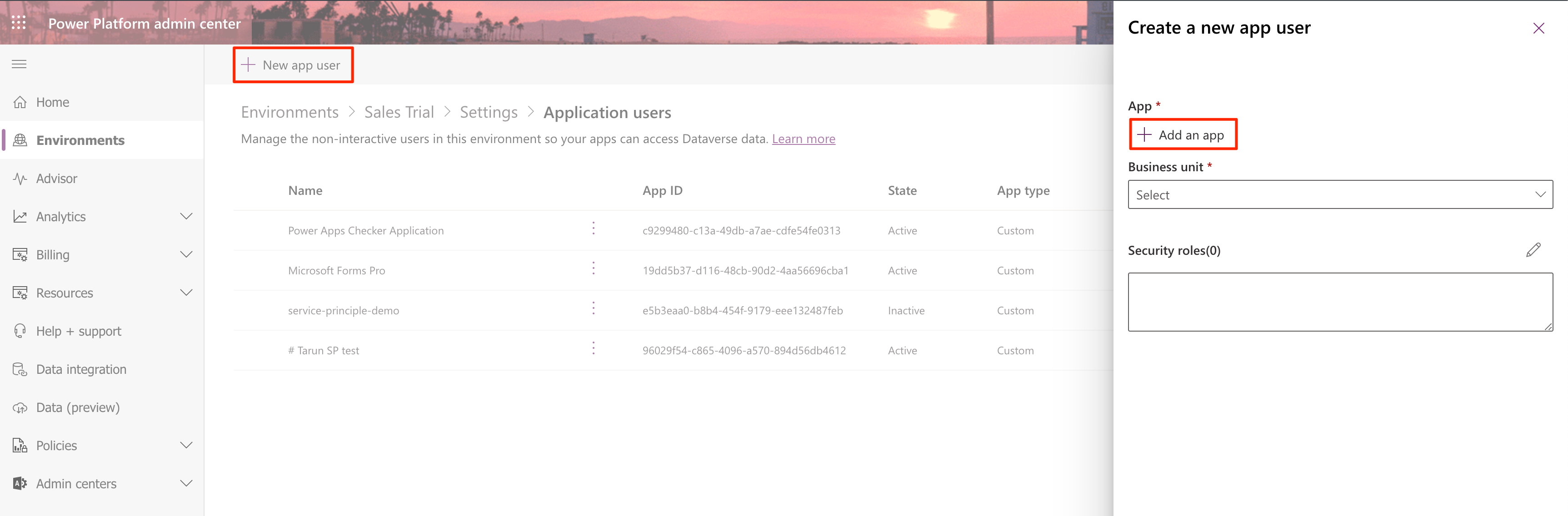
Task: Open Help + support page
Action: [79, 331]
